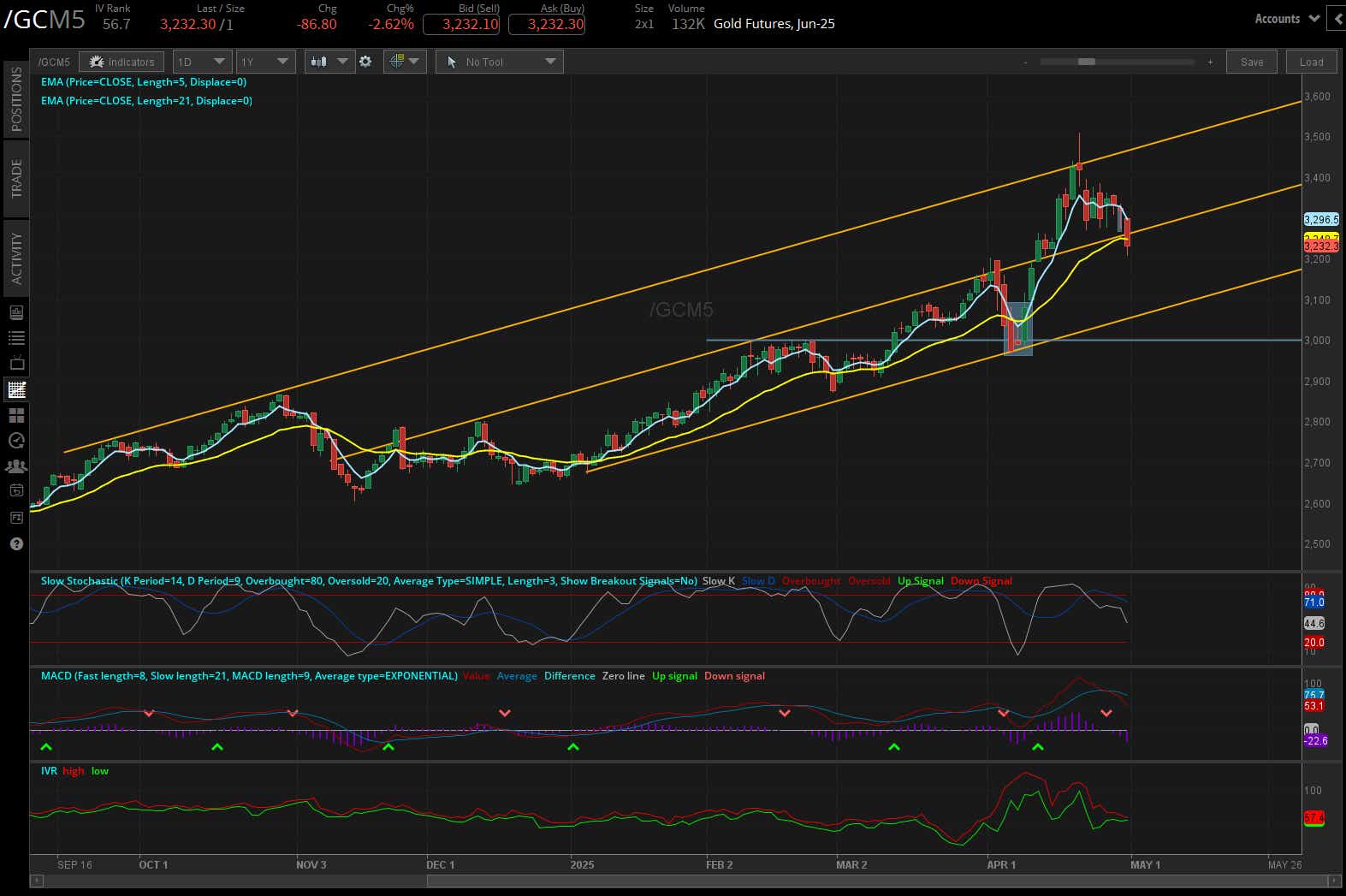The height and width of the screenshot is (896, 1346).
Task: Click the Gold Futures, Jun-25 description
Action: click(774, 24)
